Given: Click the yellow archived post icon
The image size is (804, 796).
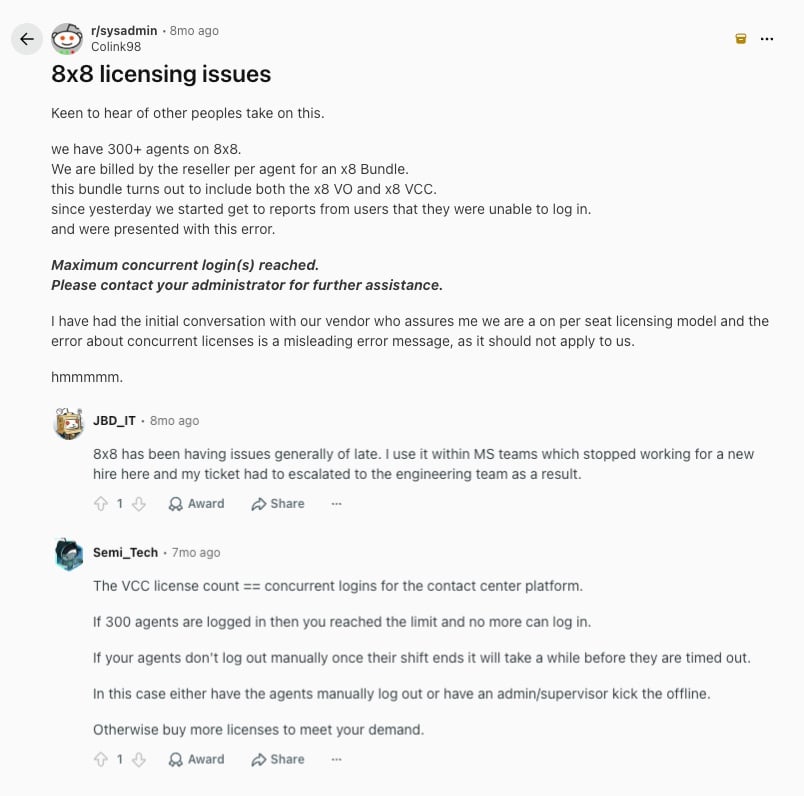Looking at the screenshot, I should click(x=740, y=39).
